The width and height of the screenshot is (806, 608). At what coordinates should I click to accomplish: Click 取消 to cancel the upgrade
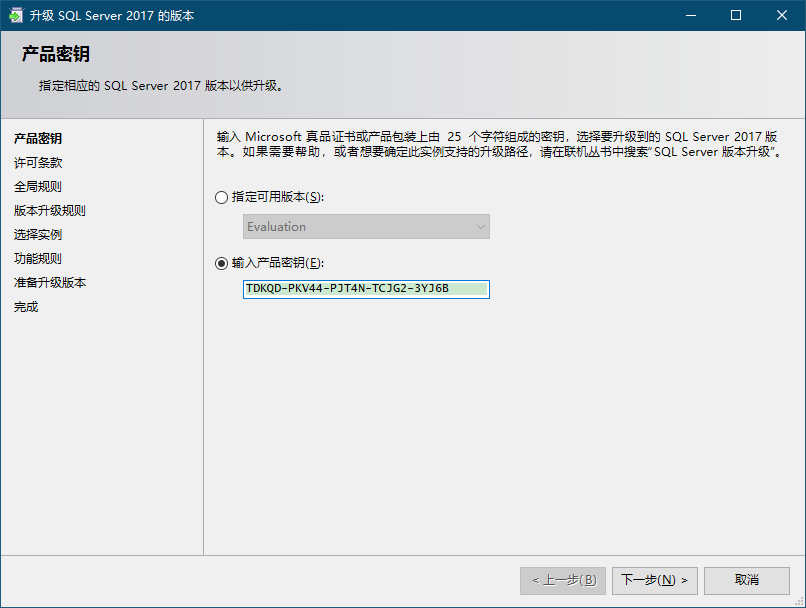point(746,581)
